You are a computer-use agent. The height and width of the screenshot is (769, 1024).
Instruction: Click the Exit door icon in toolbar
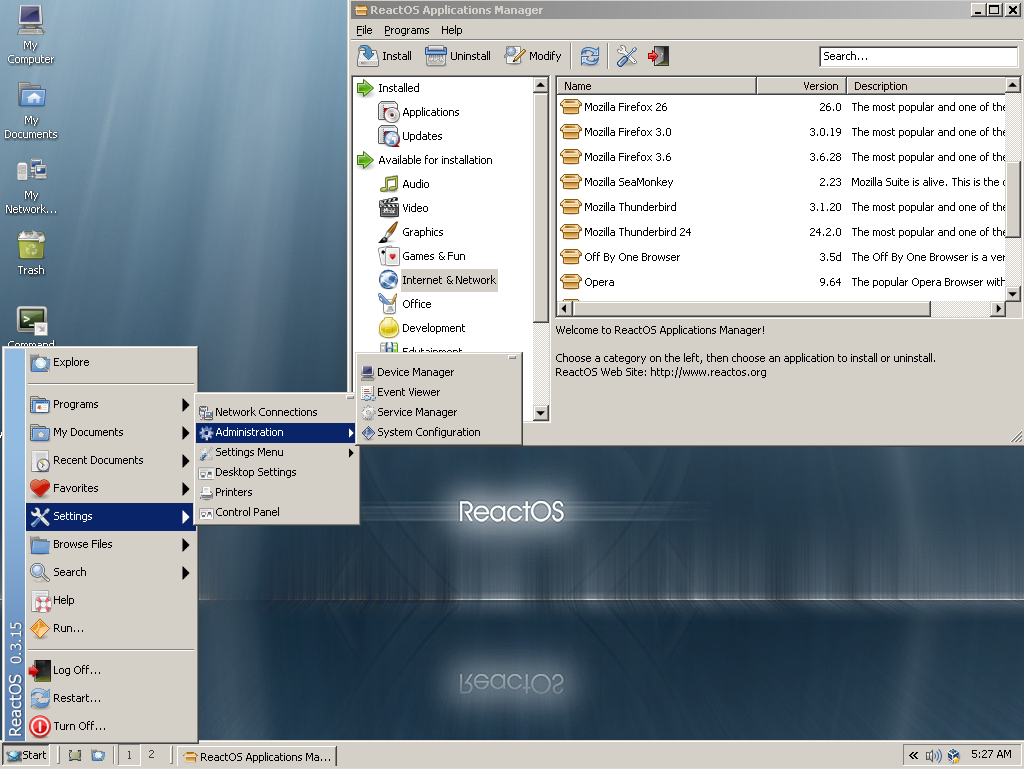pos(657,56)
